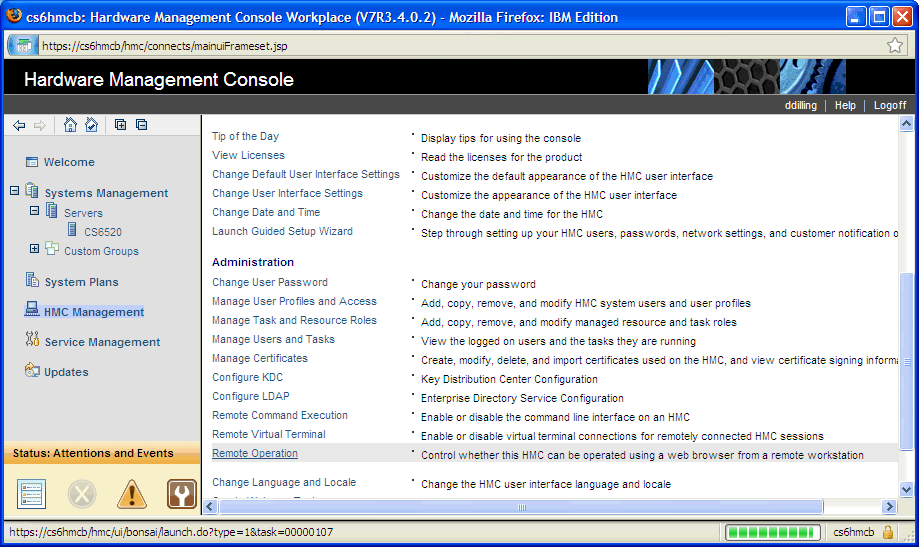Expand the Custom Groups tree node
This screenshot has width=919, height=547.
(35, 249)
